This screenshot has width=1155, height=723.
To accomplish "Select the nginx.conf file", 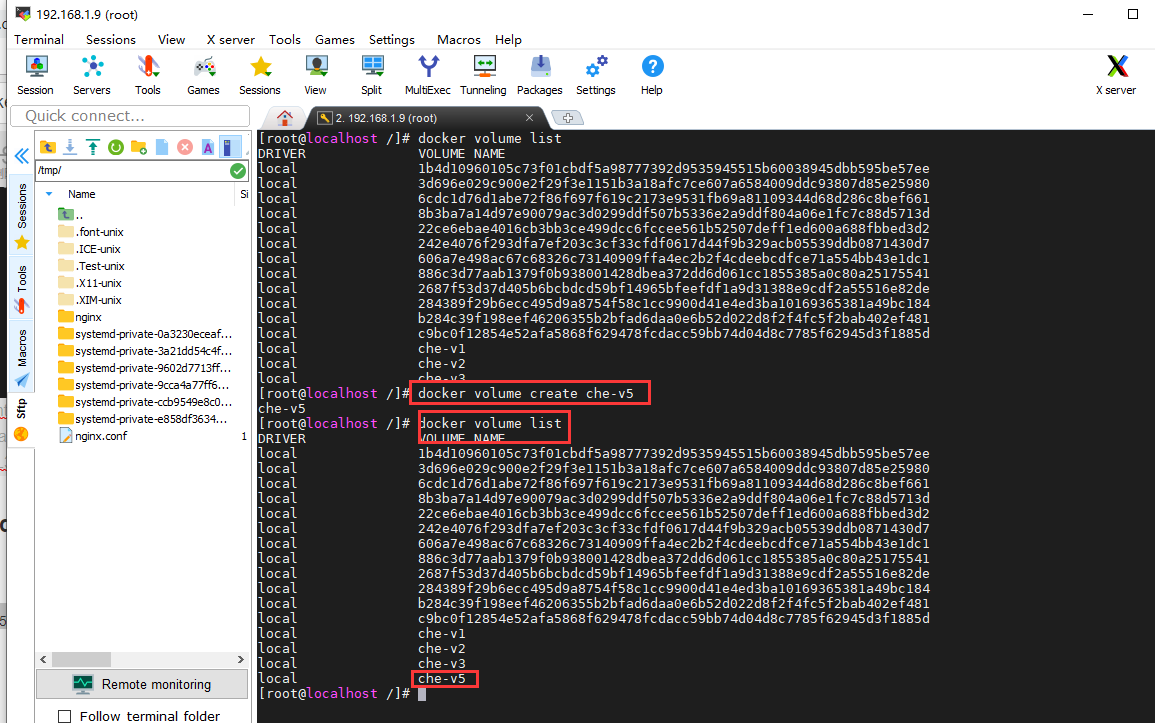I will [x=93, y=436].
